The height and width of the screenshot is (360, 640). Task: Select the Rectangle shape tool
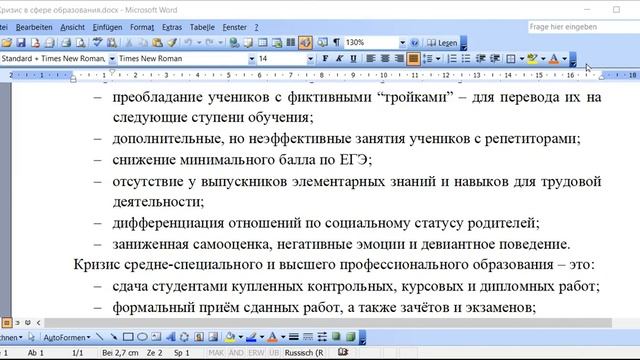tap(128, 337)
